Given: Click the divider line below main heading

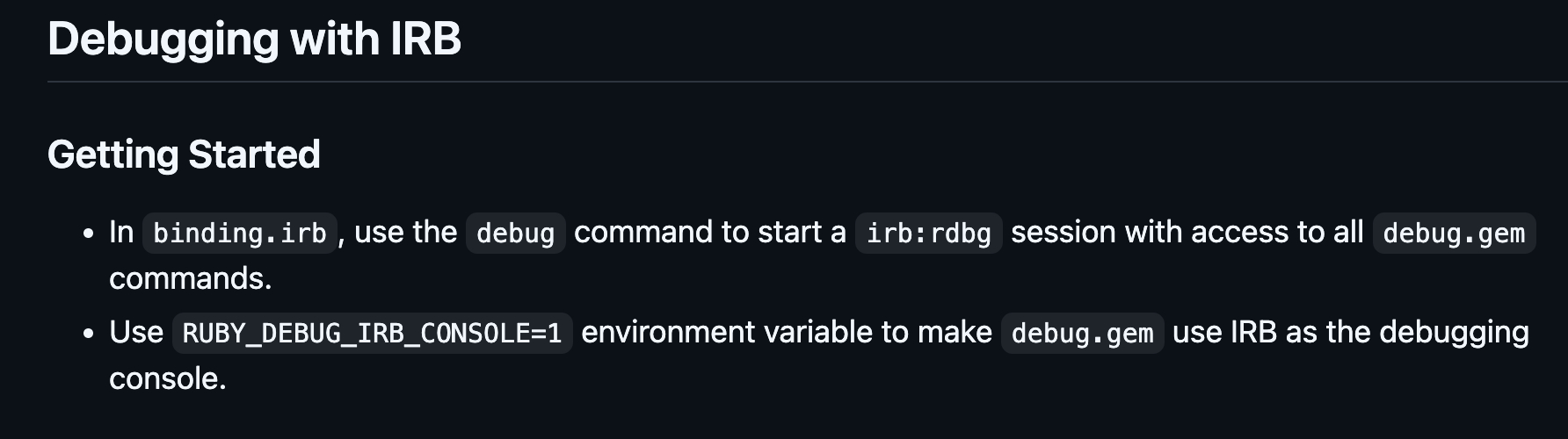Looking at the screenshot, I should pyautogui.click(x=791, y=82).
